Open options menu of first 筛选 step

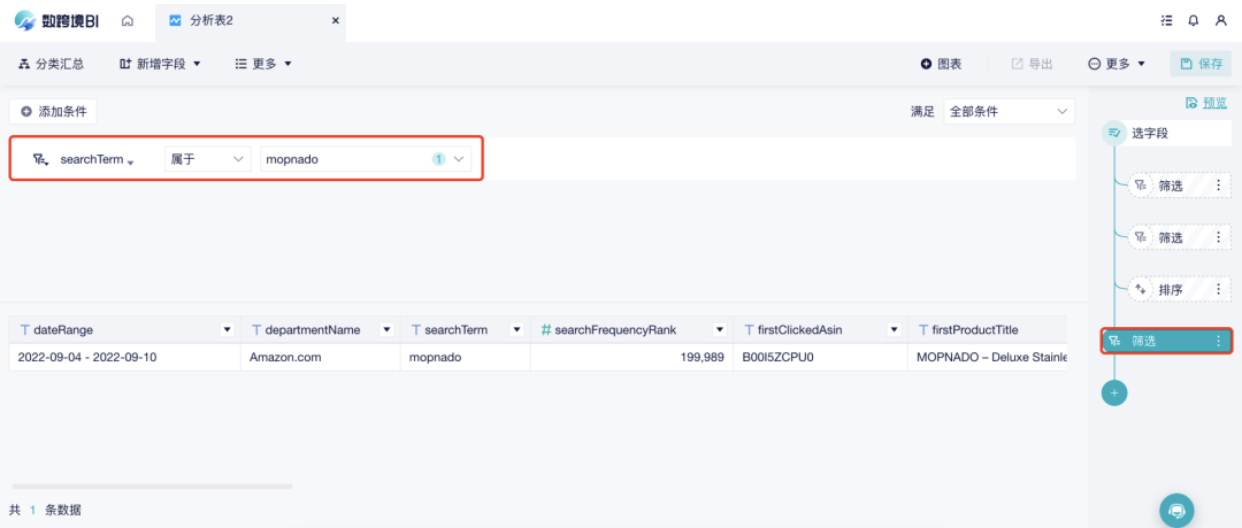click(x=1218, y=185)
